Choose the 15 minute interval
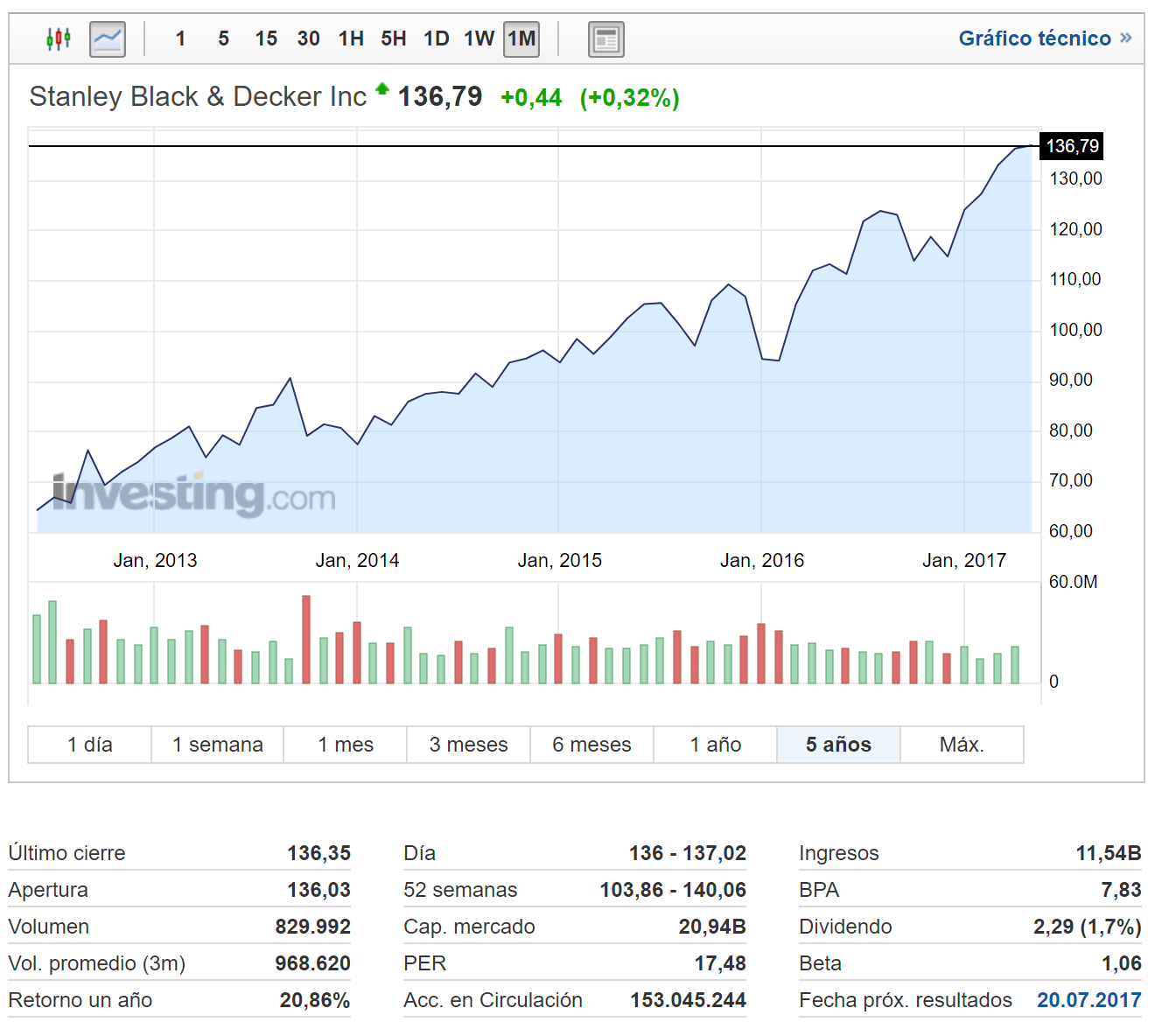The image size is (1169, 1036). 266,39
